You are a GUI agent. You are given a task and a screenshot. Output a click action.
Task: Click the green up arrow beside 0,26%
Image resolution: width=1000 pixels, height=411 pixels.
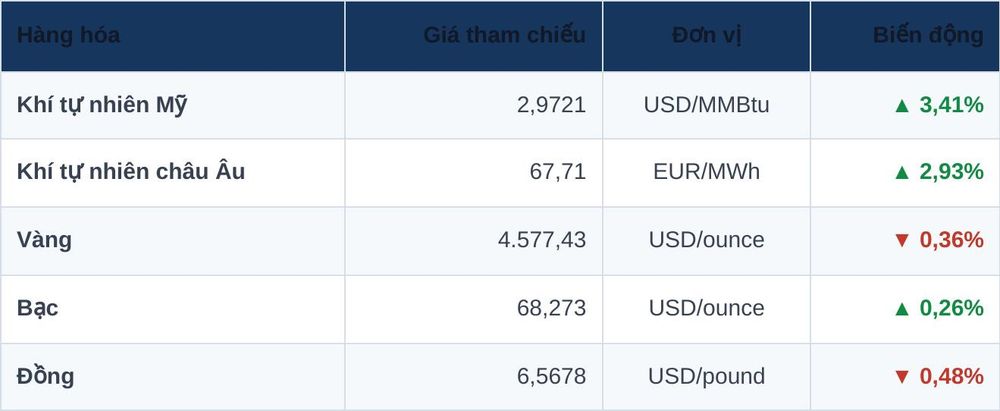coord(902,309)
